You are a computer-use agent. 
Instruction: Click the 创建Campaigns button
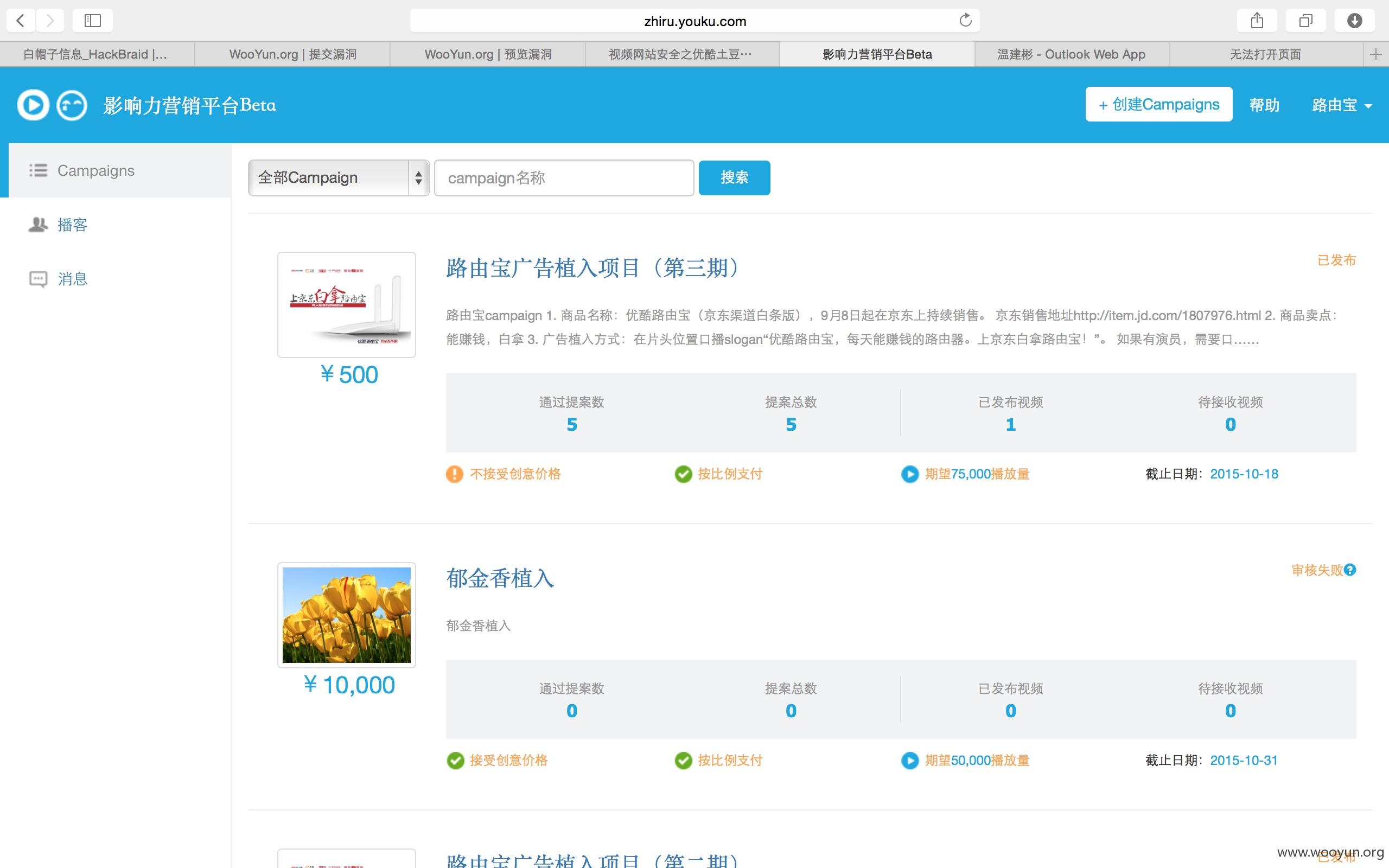tap(1159, 105)
